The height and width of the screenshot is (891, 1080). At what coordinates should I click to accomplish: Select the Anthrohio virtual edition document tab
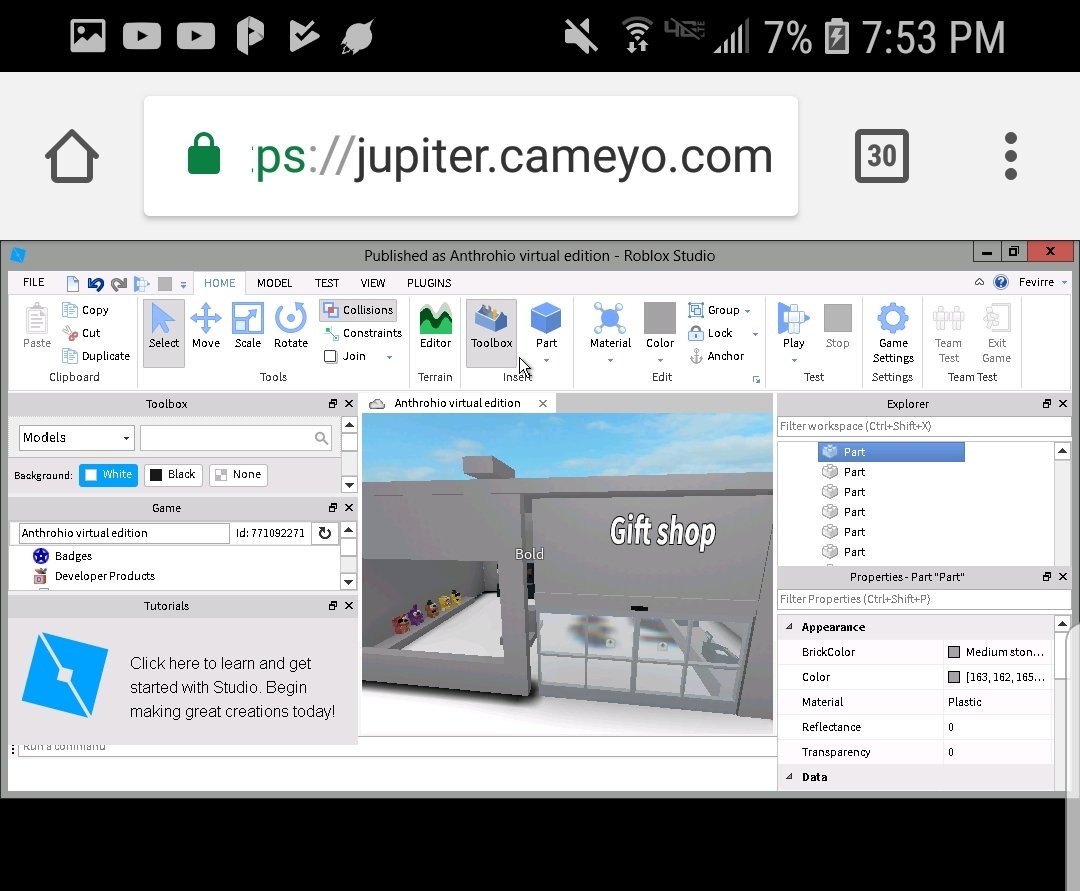coord(457,403)
